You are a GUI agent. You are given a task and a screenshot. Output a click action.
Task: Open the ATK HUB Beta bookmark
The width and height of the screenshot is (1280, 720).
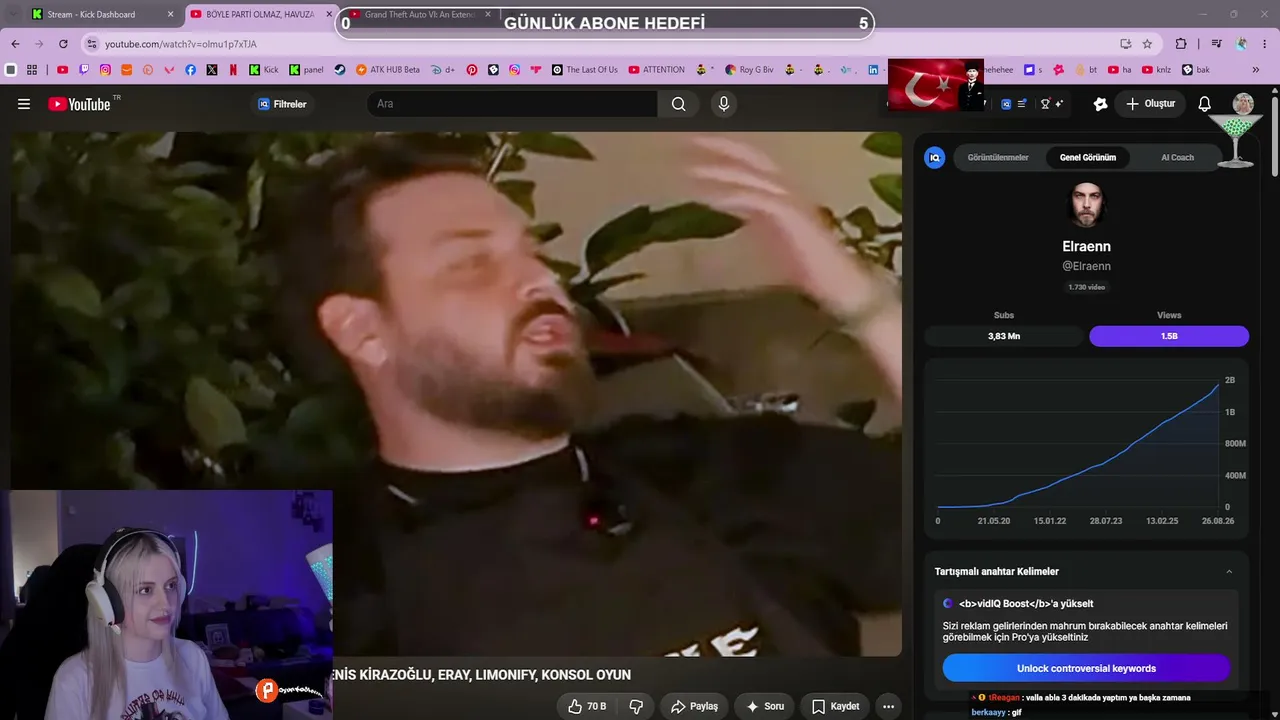coord(388,70)
